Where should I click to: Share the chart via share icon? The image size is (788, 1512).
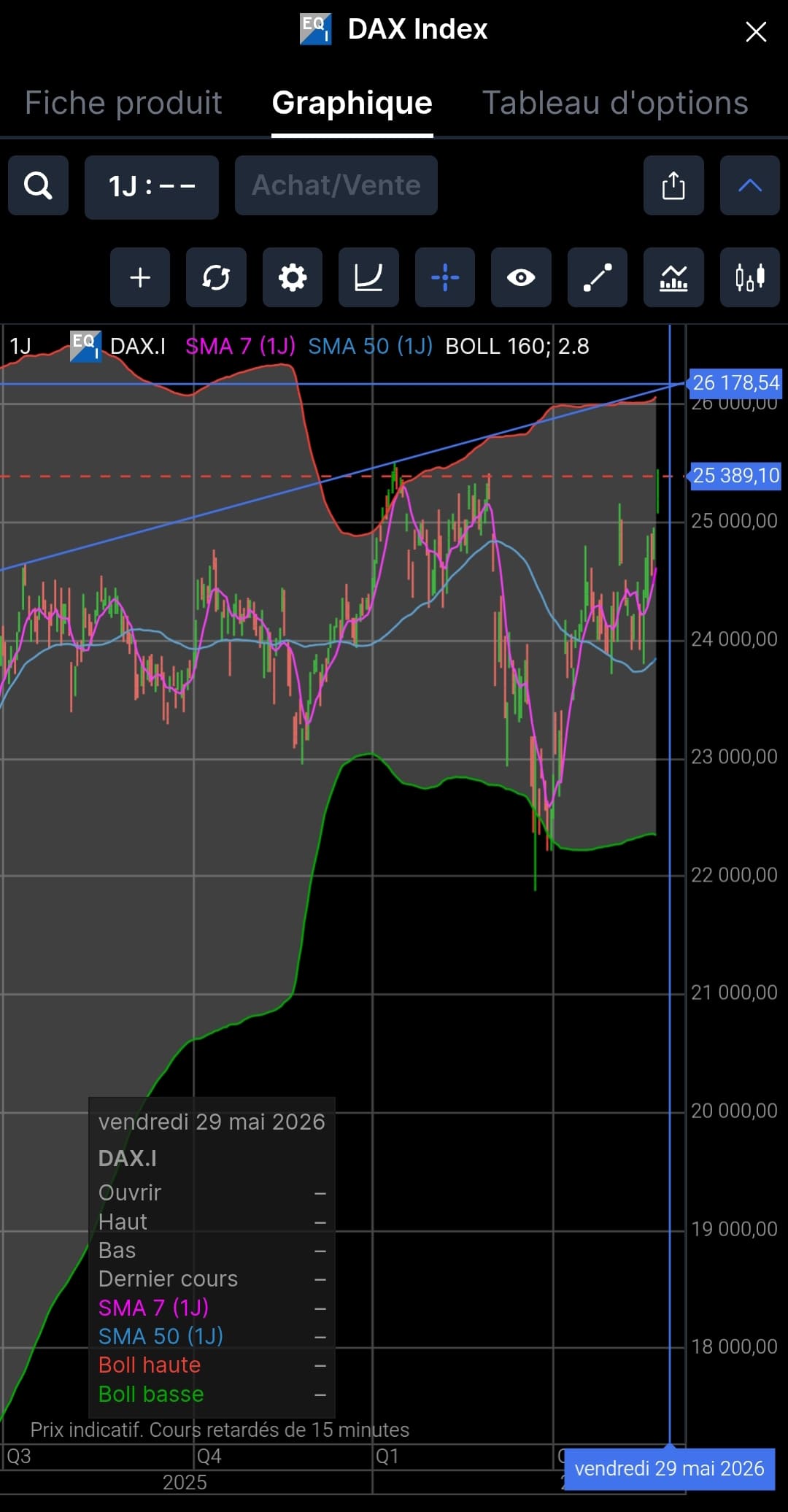coord(673,185)
